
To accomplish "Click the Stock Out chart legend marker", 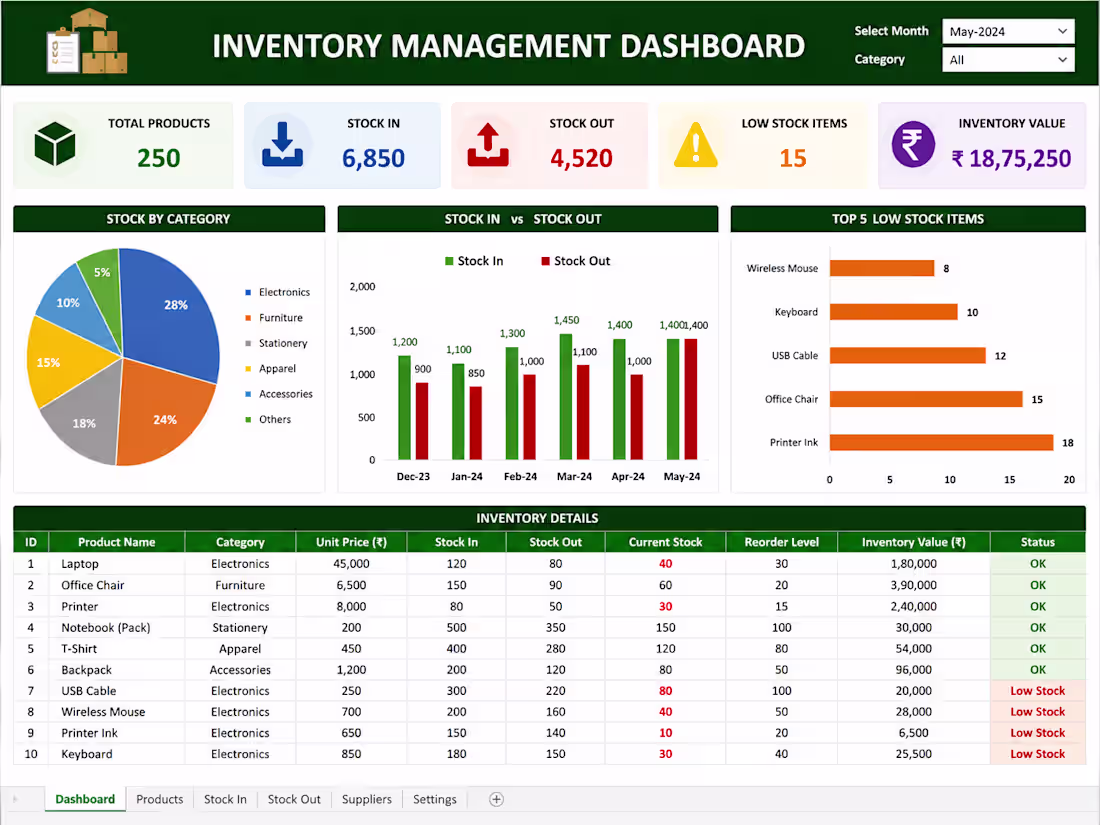I will pyautogui.click(x=545, y=261).
